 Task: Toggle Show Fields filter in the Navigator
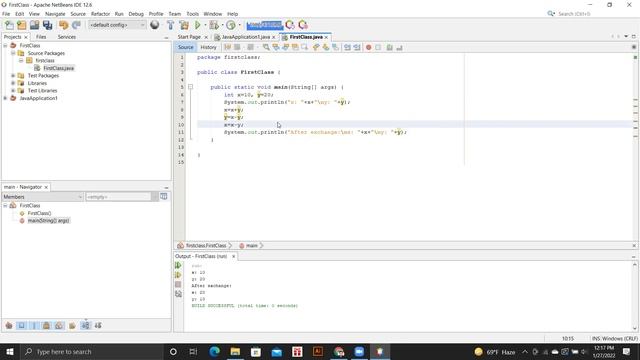(21, 325)
